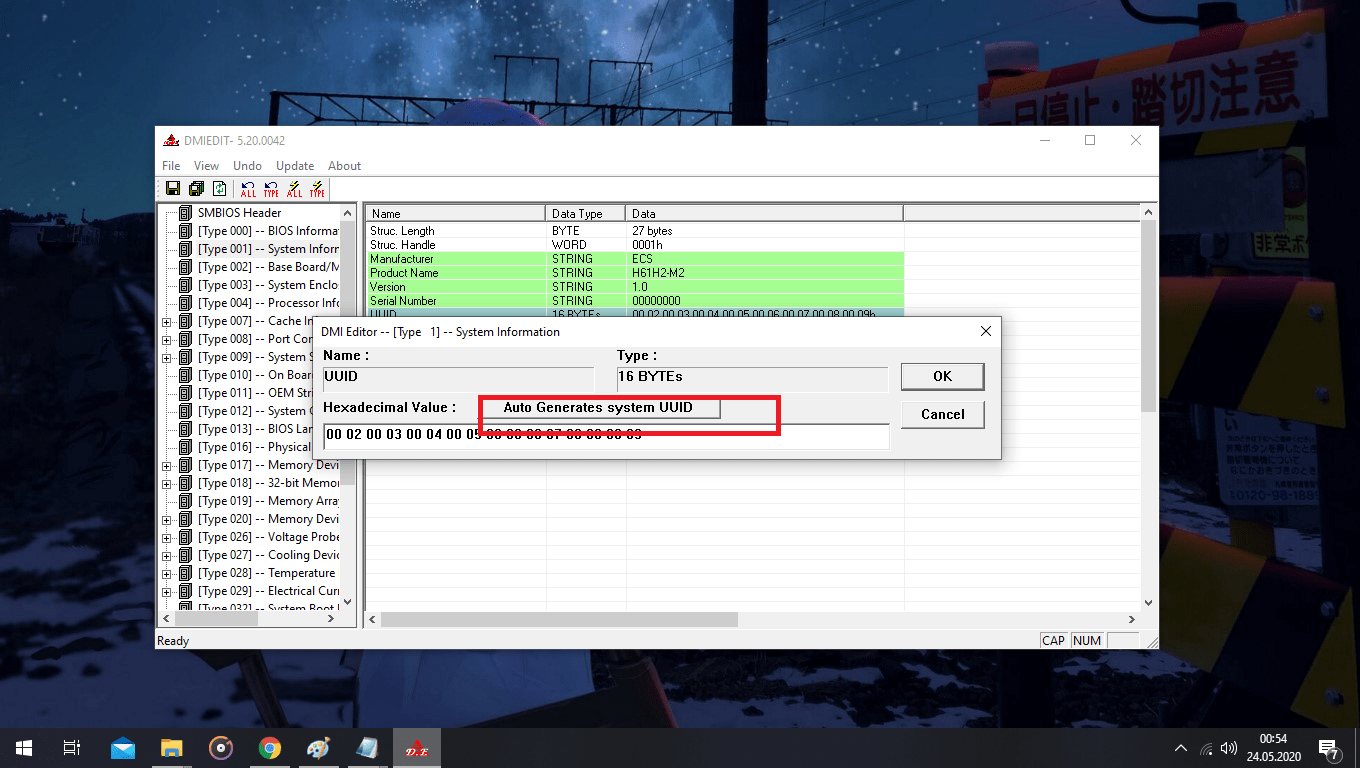Viewport: 1360px width, 768px height.
Task: Click data table horizontal scroll left arrow
Action: pyautogui.click(x=373, y=619)
